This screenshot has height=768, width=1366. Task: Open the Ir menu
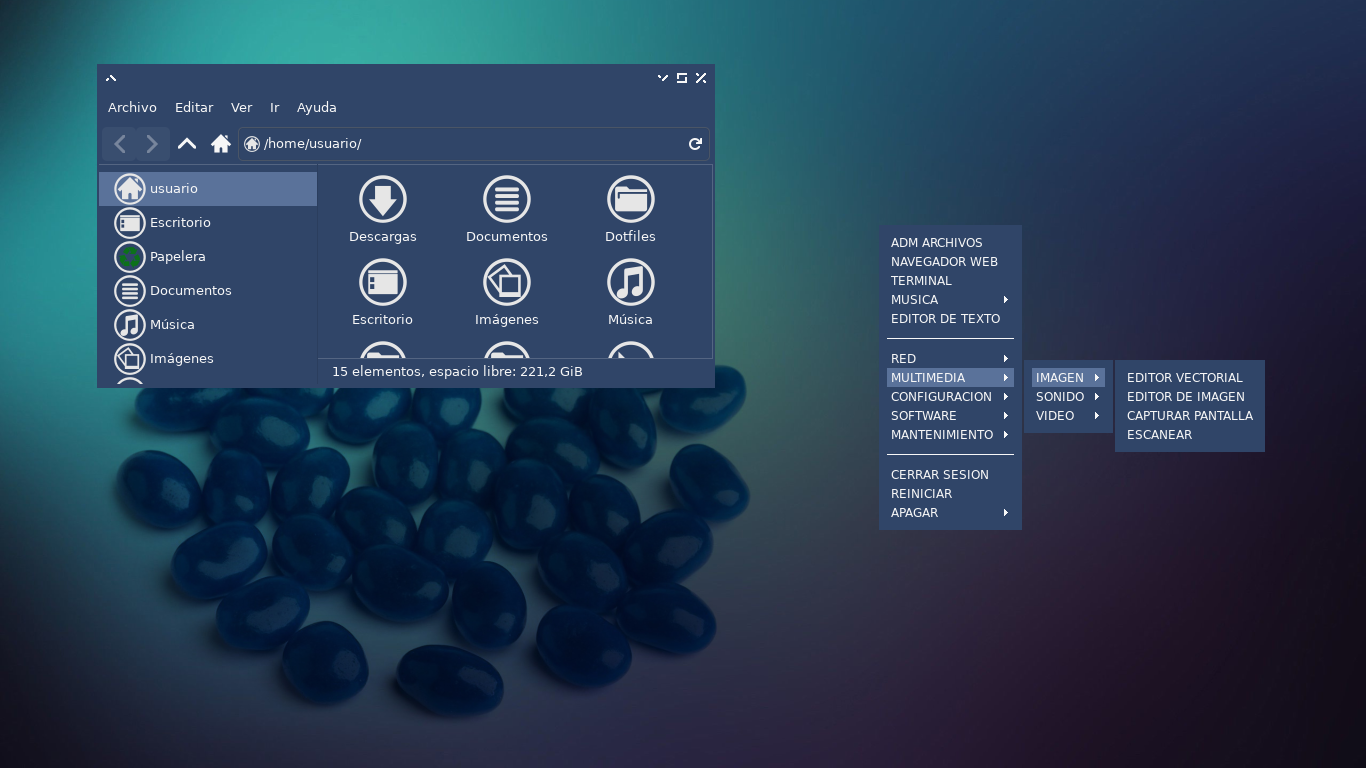pos(274,107)
